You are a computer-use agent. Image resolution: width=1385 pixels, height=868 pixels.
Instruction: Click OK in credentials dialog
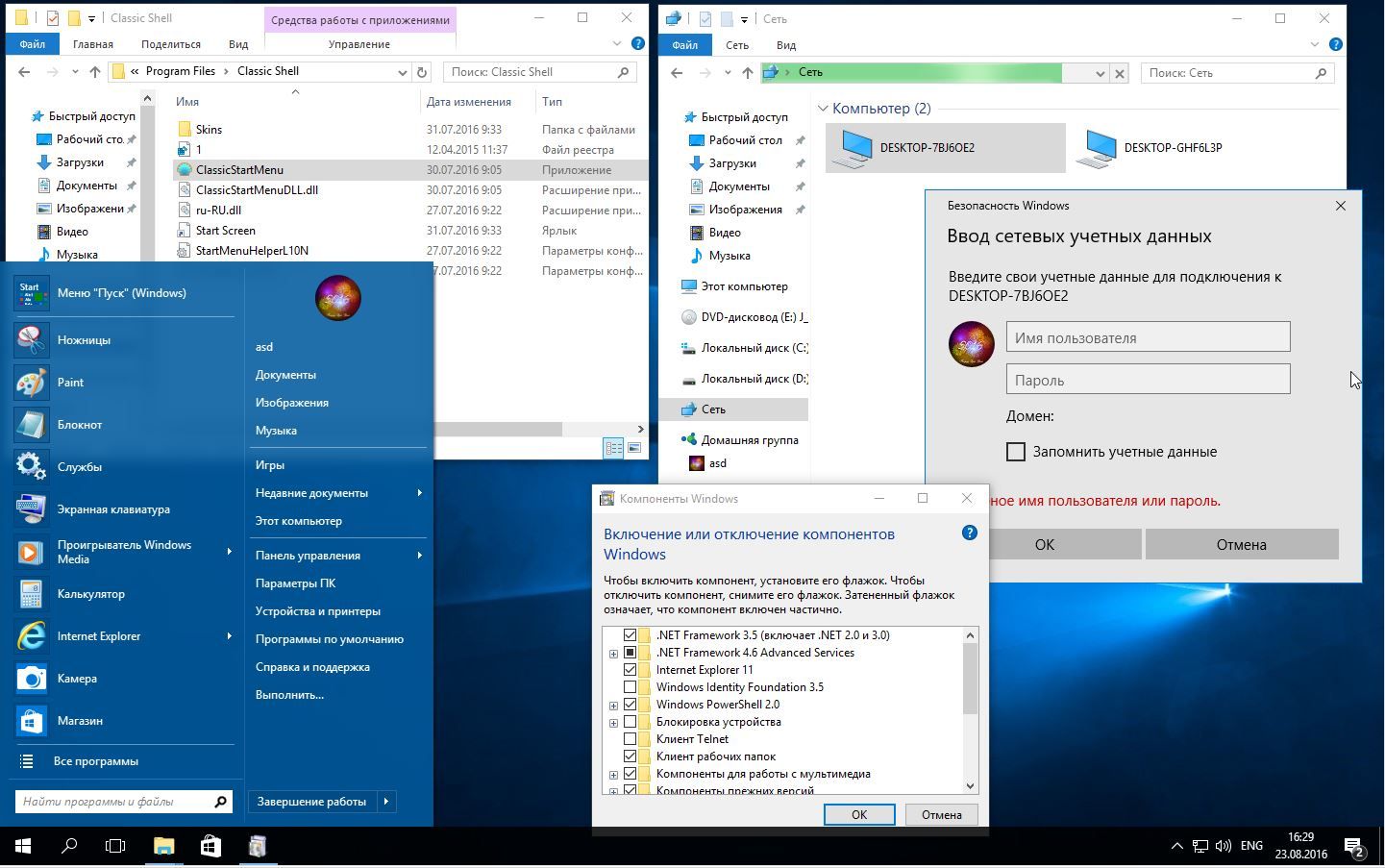pyautogui.click(x=1045, y=544)
